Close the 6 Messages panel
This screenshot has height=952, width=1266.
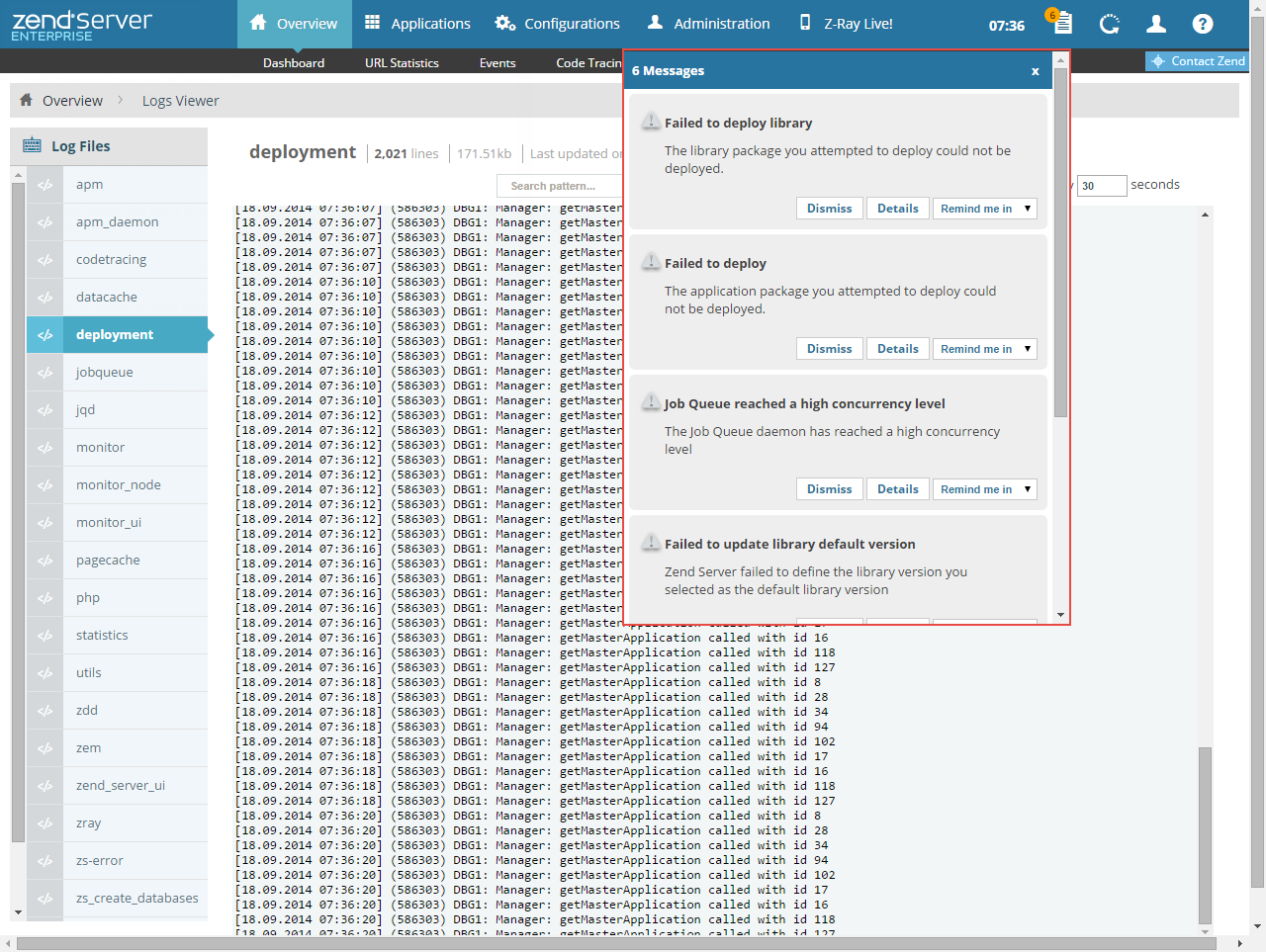point(1036,71)
